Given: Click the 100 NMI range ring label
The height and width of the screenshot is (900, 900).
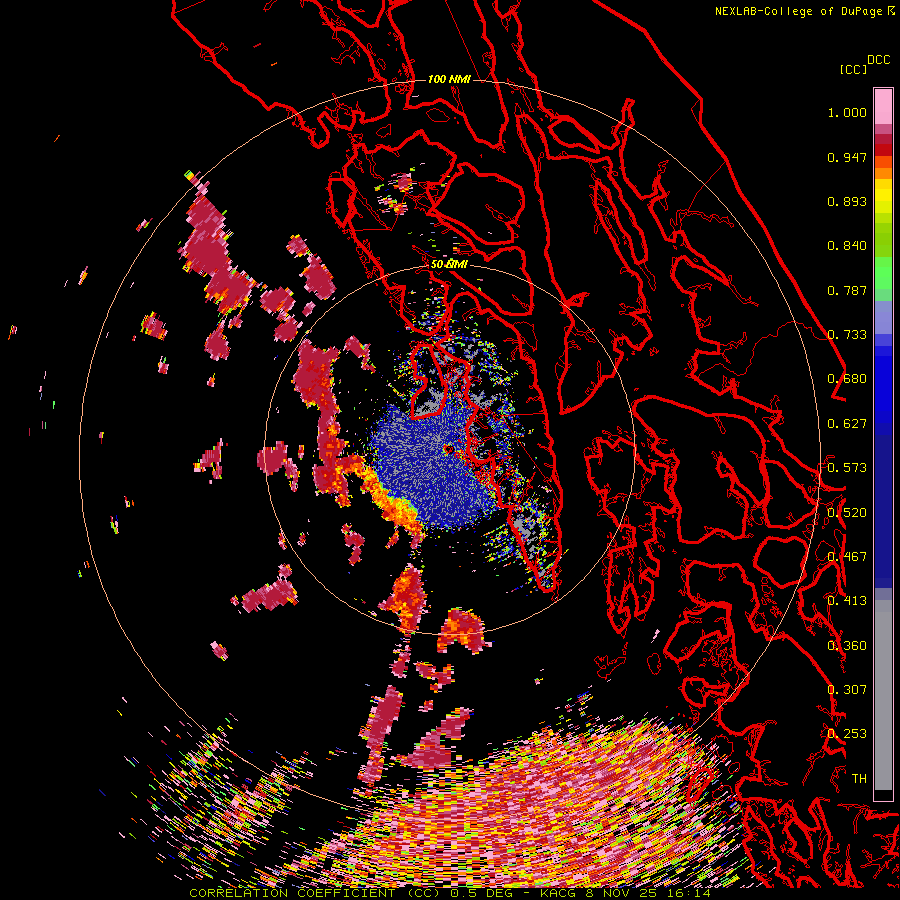Looking at the screenshot, I should point(449,79).
